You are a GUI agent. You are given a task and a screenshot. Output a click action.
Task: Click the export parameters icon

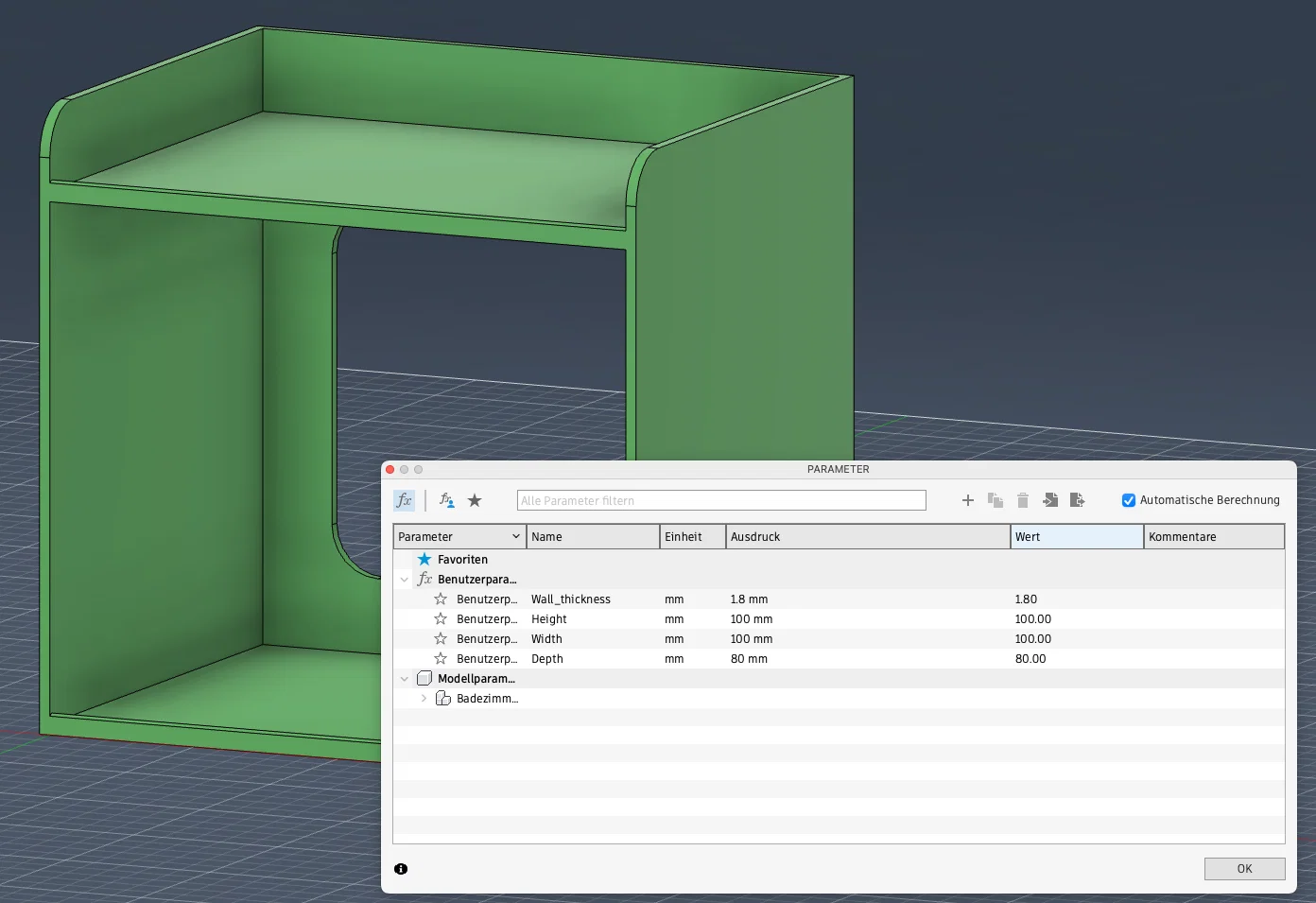click(x=1077, y=500)
